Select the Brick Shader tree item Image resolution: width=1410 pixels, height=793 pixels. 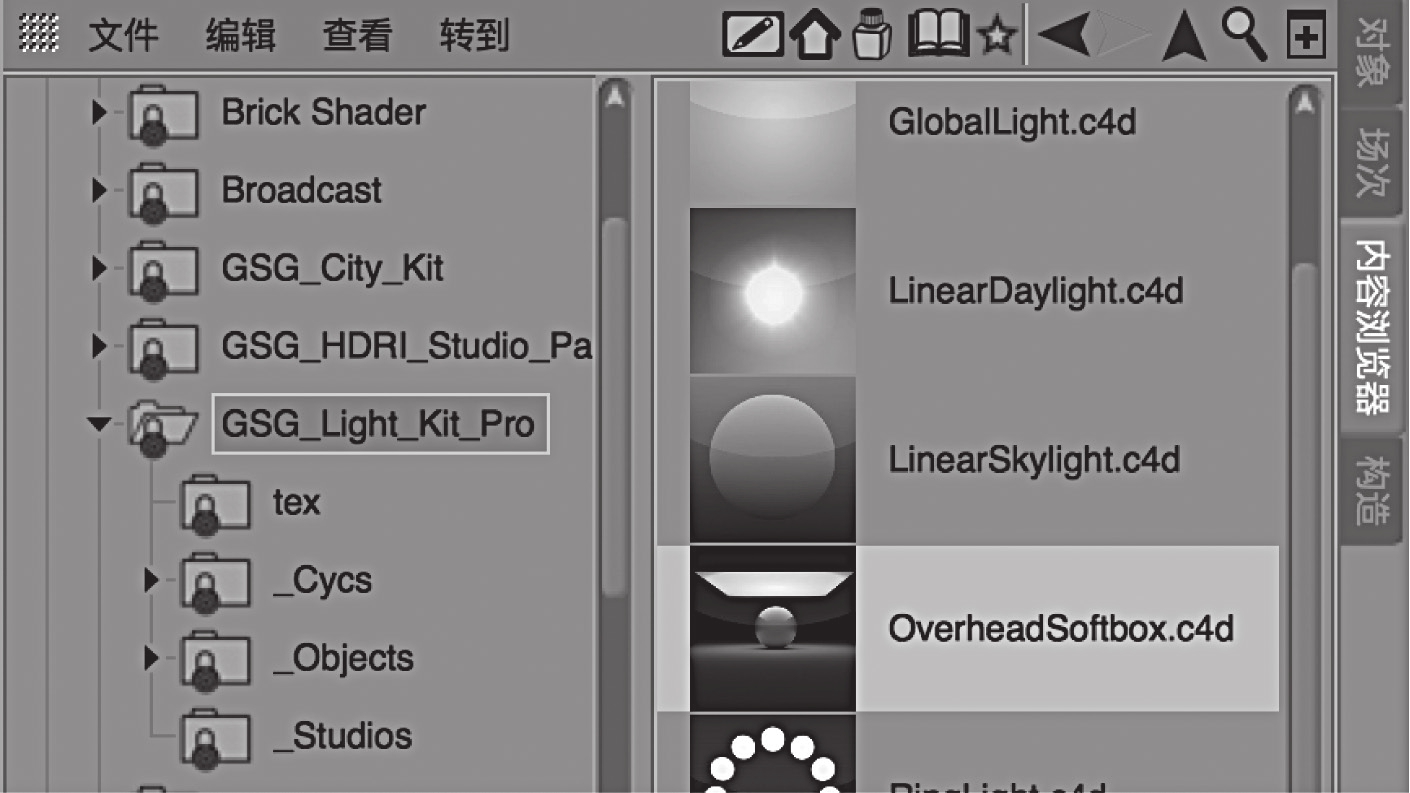tap(323, 112)
